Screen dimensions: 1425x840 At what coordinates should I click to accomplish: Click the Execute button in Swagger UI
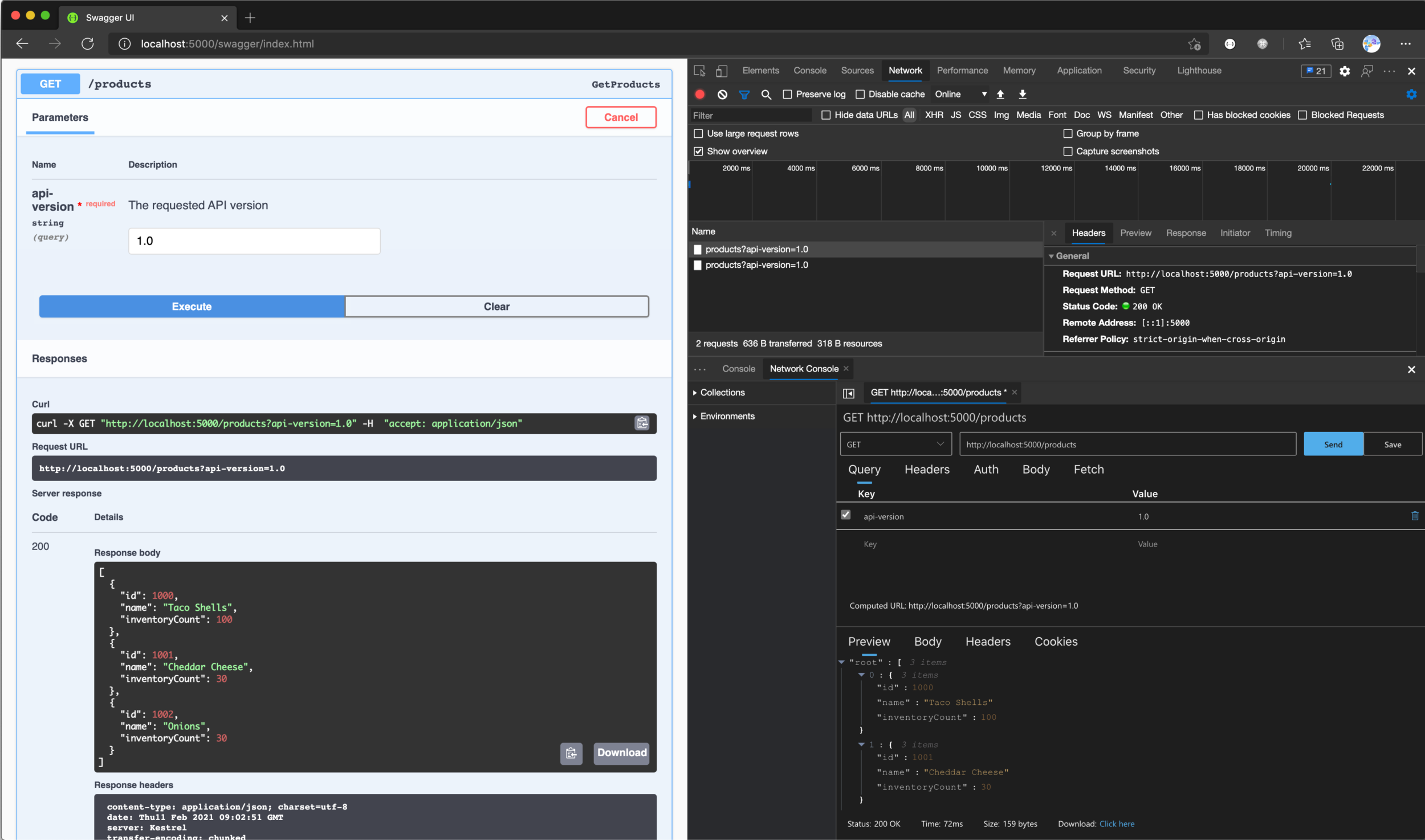coord(192,306)
